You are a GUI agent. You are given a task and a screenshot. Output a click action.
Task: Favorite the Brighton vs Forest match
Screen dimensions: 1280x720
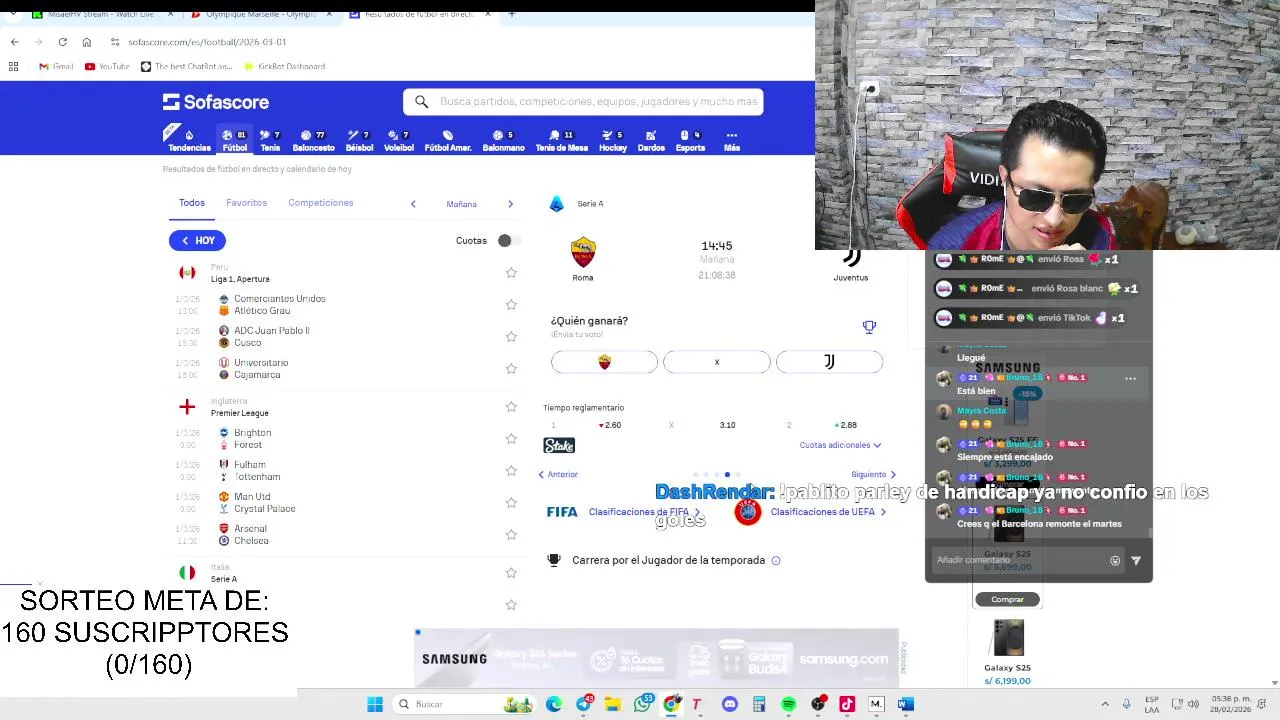[x=511, y=439]
